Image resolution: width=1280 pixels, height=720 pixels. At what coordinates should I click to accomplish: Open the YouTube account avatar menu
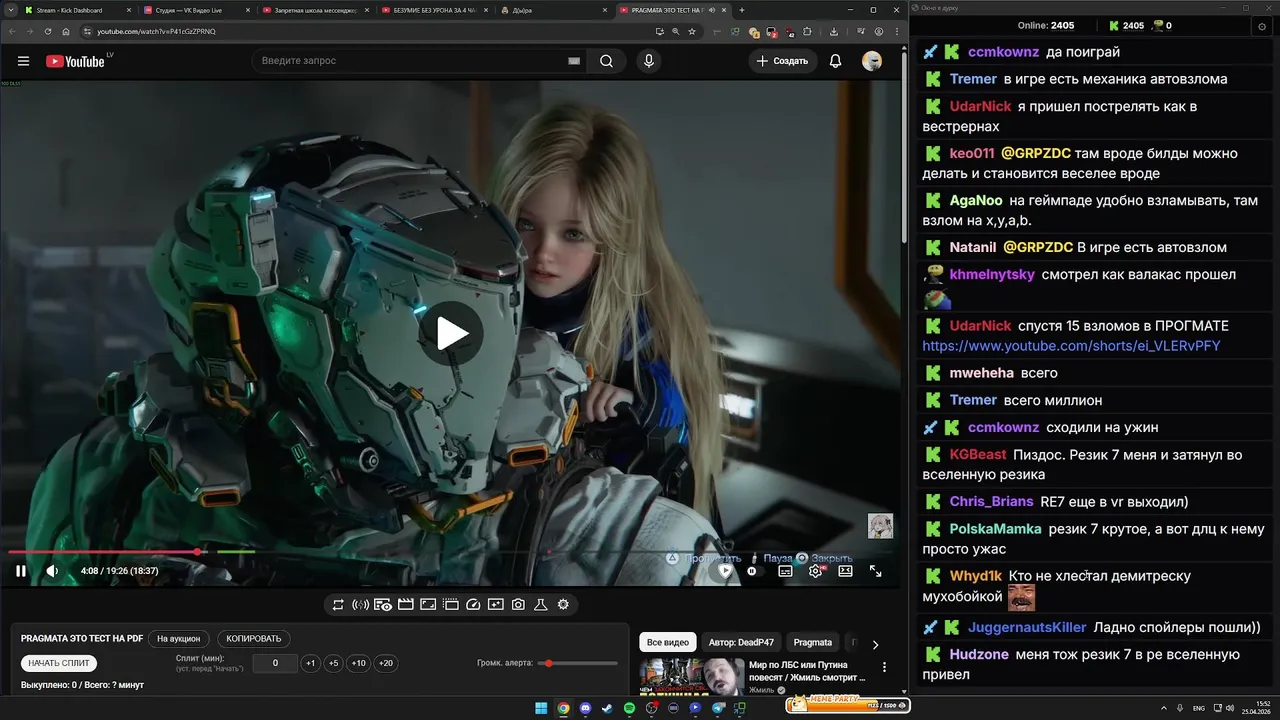[872, 61]
